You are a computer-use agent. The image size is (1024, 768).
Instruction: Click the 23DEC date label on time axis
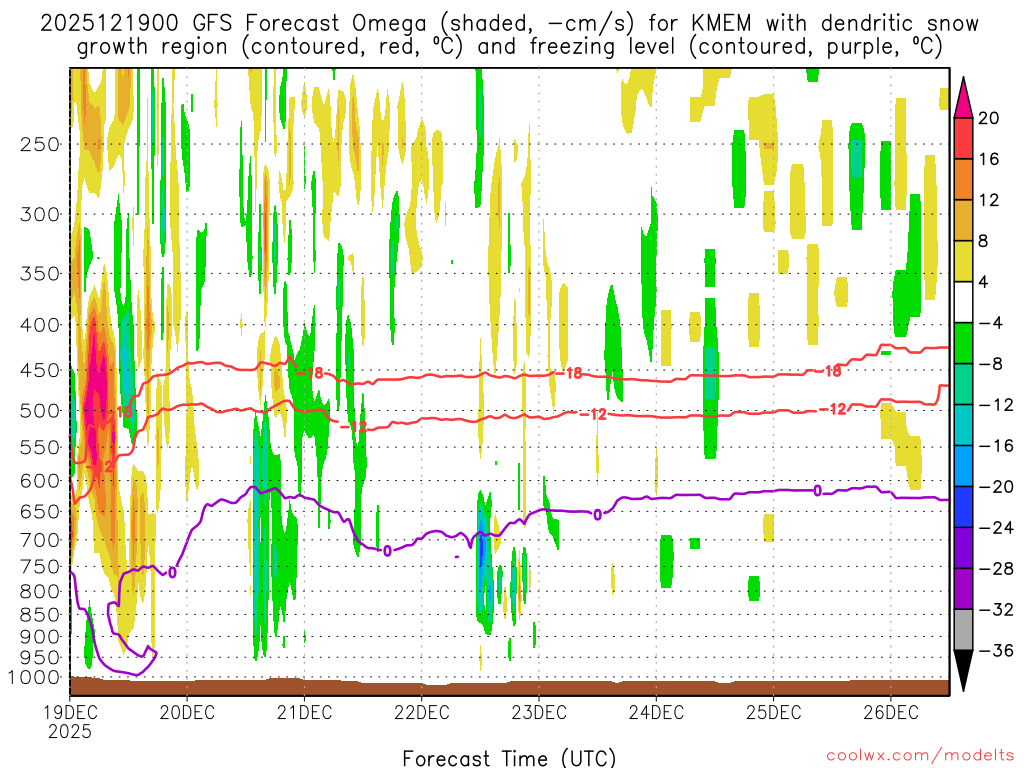pos(539,712)
